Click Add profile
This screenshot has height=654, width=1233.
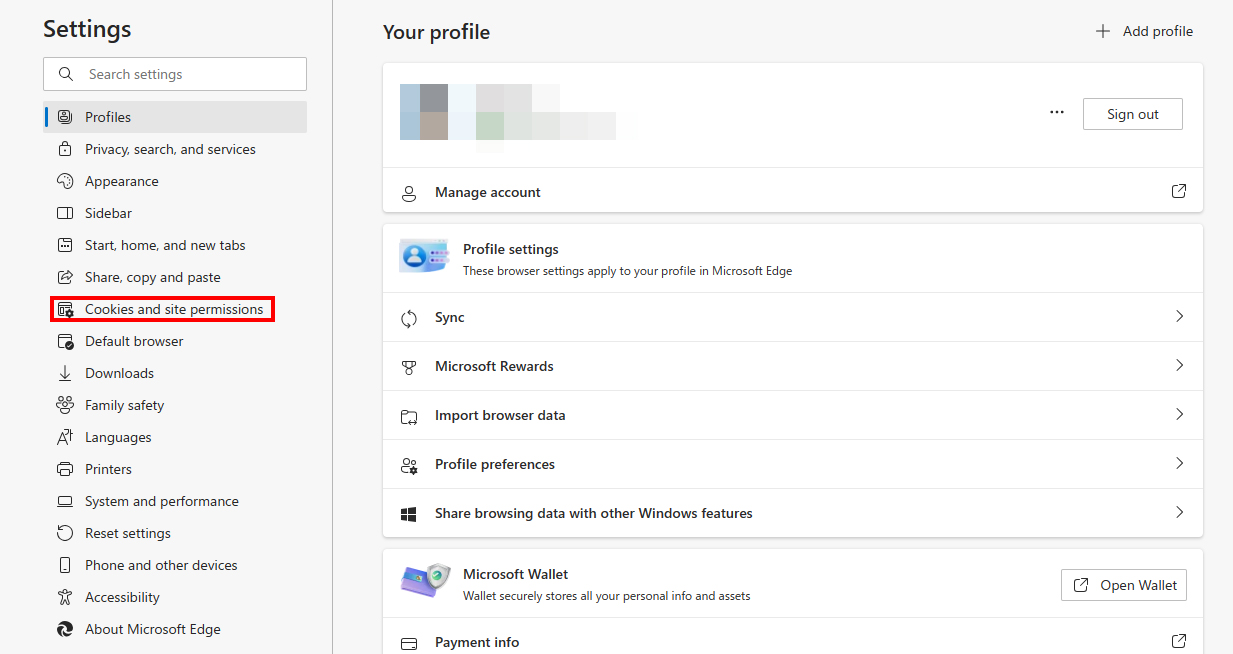(x=1144, y=31)
